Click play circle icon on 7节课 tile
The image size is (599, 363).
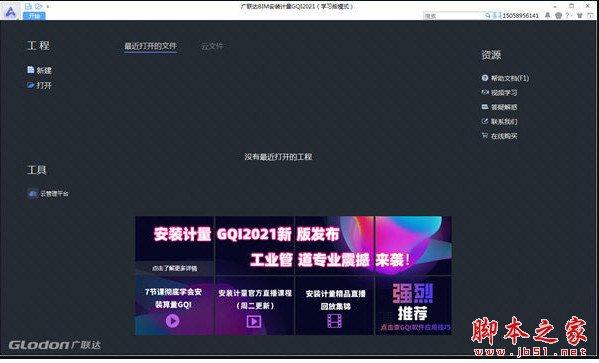point(173,321)
